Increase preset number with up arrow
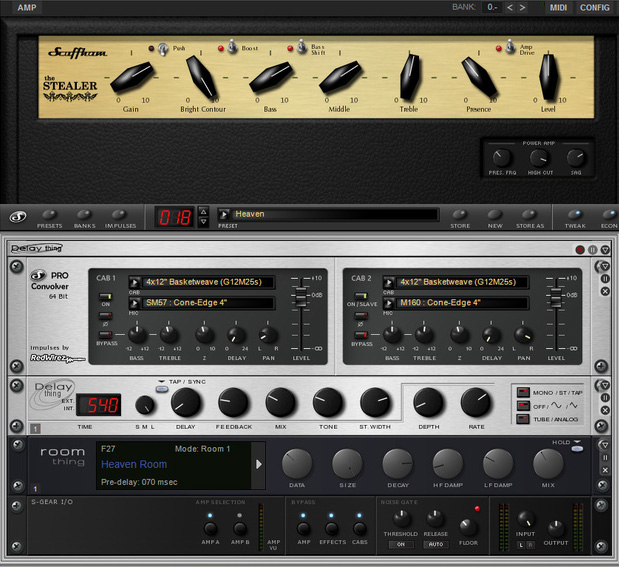 pyautogui.click(x=203, y=212)
